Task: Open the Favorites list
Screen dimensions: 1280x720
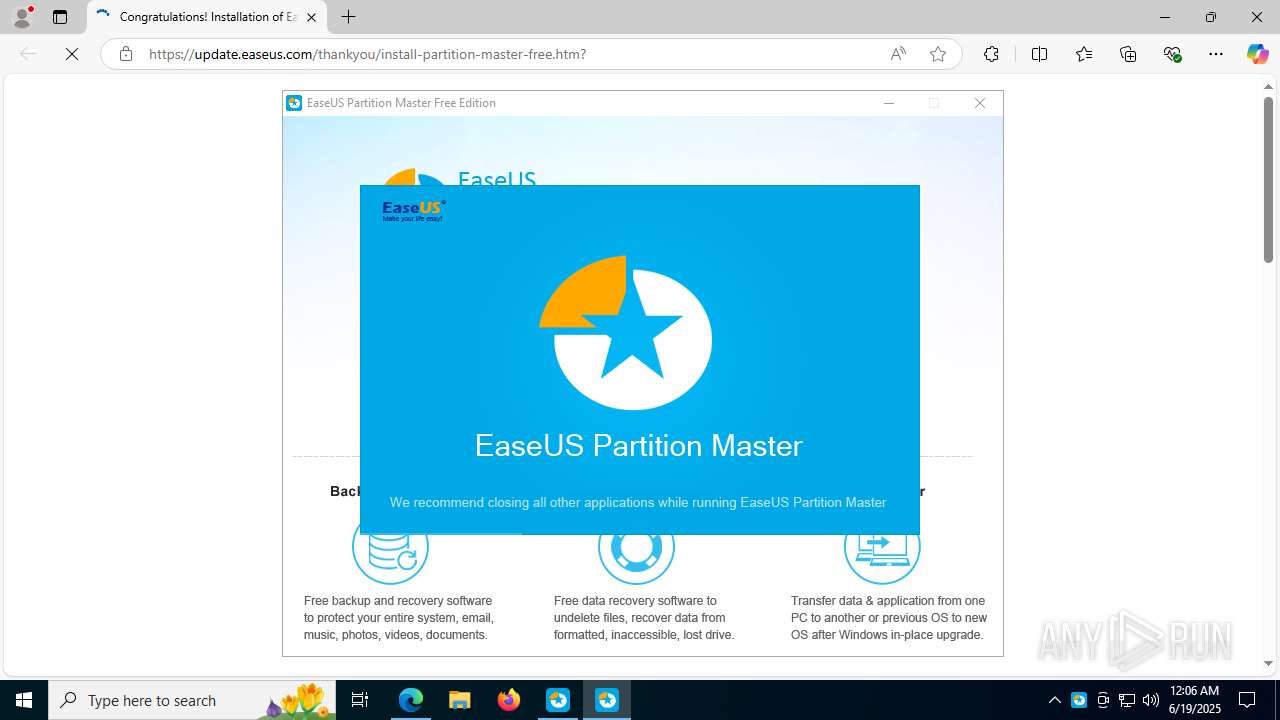Action: click(x=1084, y=54)
